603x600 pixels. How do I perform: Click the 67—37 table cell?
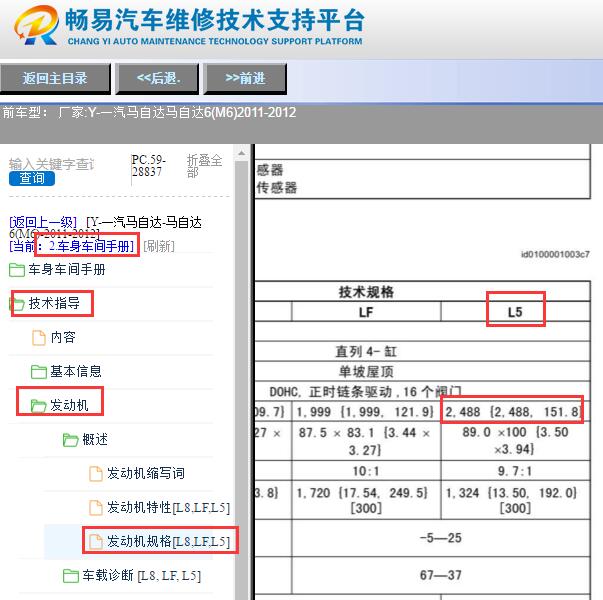click(440, 575)
